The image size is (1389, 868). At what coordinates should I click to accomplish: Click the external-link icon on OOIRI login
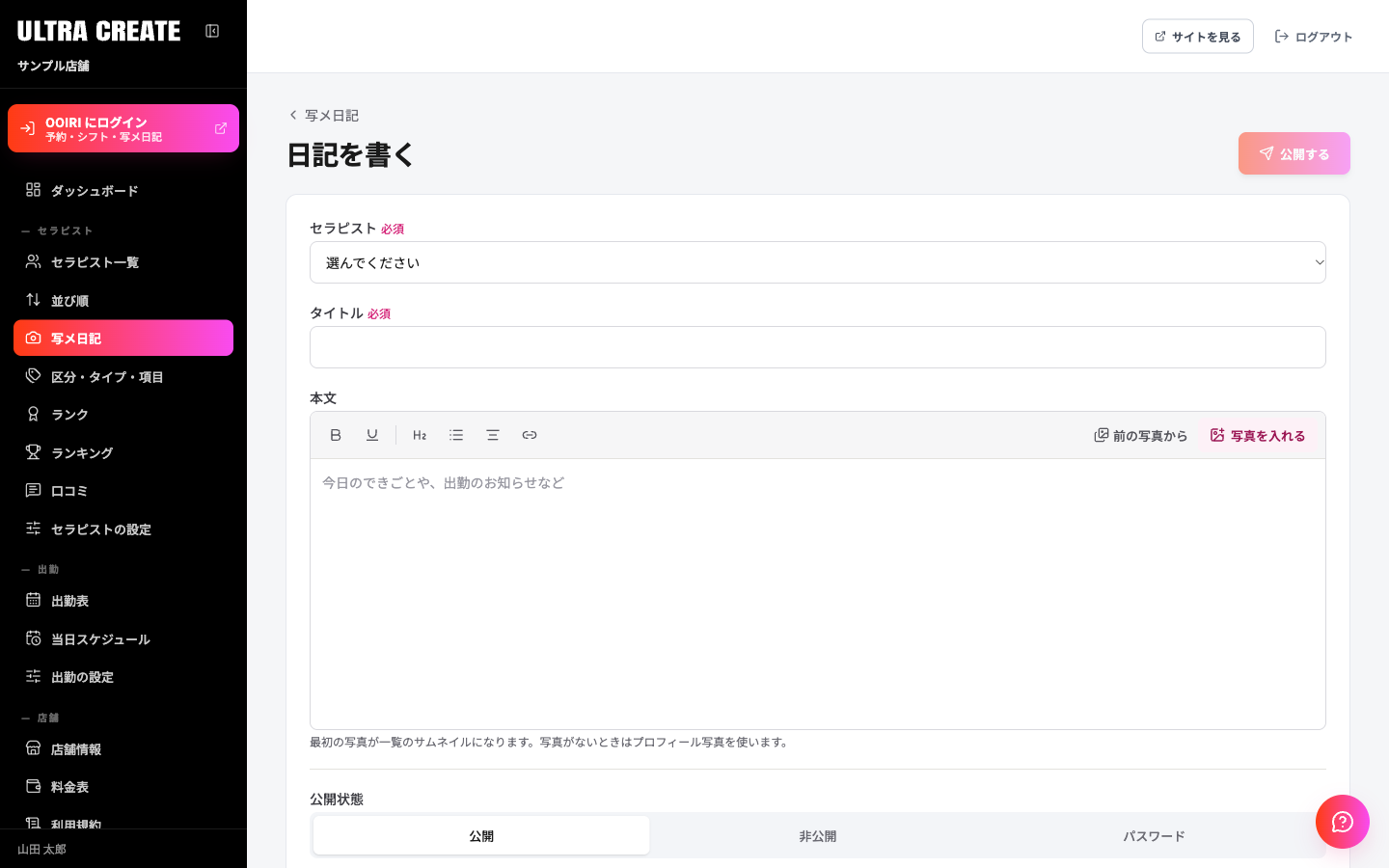221,128
